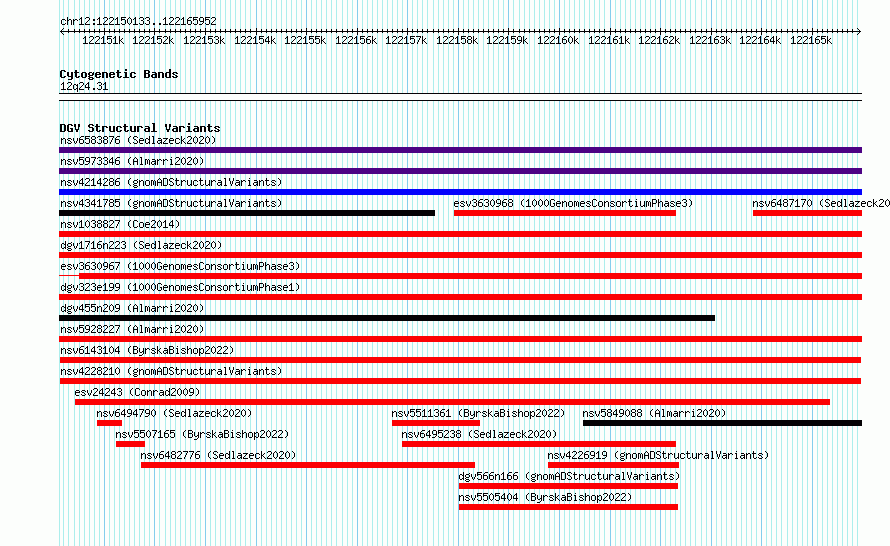Select the 12q24.31 band label
Screen dimensions: 890x546
[x=84, y=86]
